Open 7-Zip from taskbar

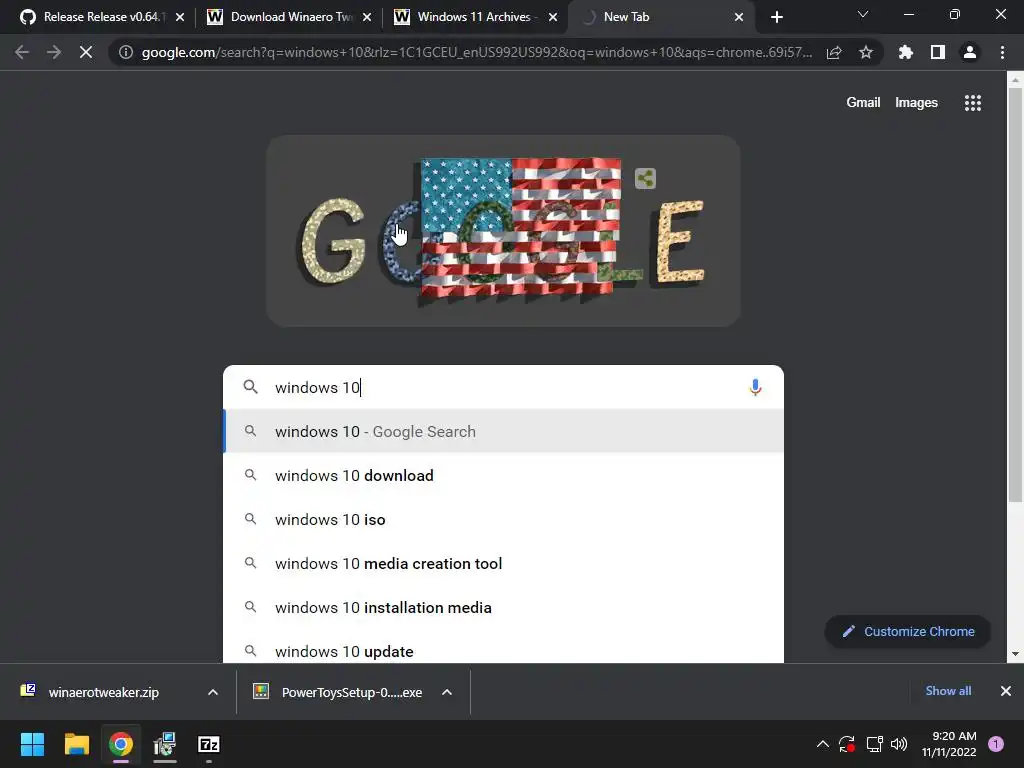(x=209, y=744)
